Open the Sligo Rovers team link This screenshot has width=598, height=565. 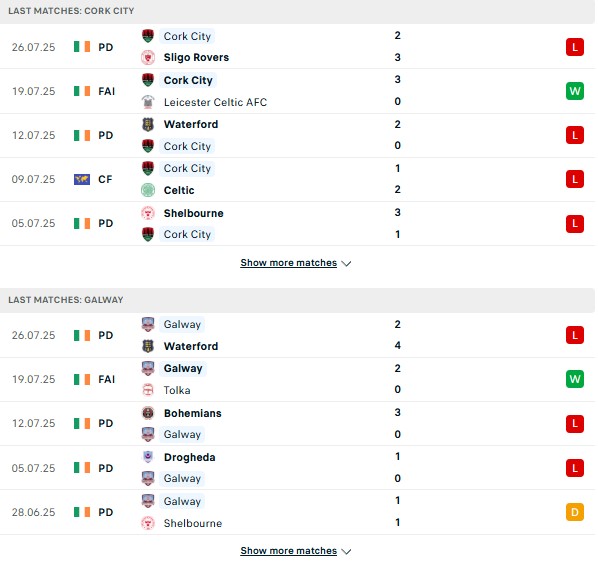[196, 58]
